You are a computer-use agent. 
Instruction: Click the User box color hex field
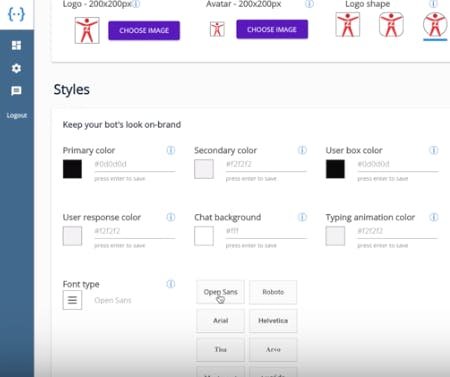(x=398, y=165)
